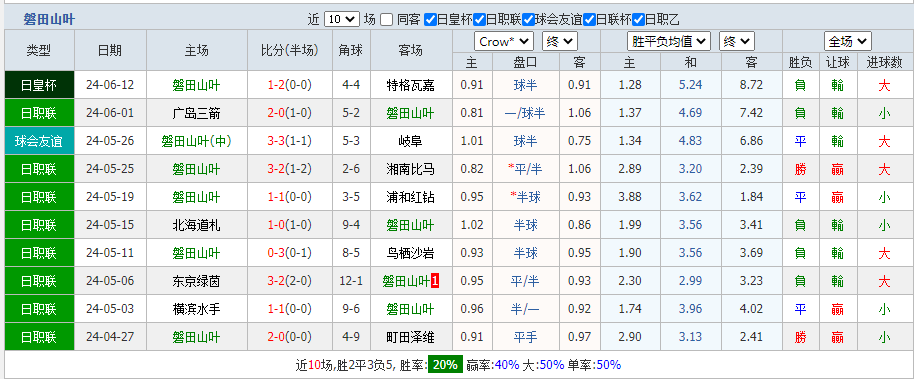Screen dimensions: 914x379
Task: Click the 贏 handicap result in 町田泽维 row
Action: (838, 338)
